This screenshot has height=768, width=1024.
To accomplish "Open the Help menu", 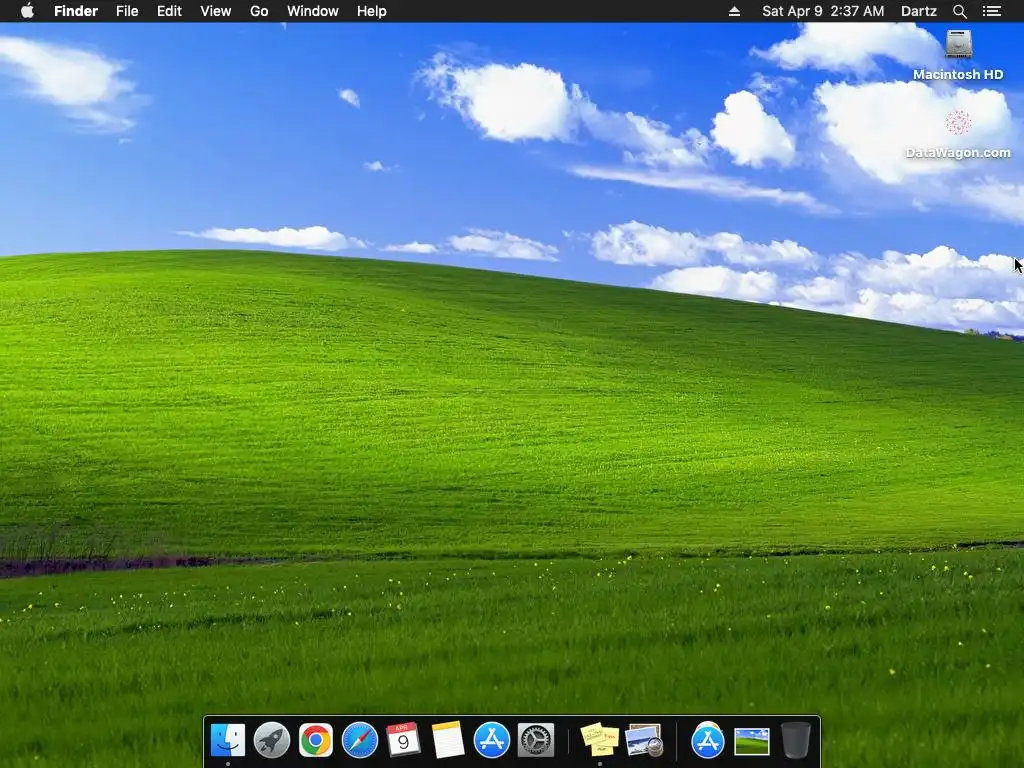I will 372,11.
